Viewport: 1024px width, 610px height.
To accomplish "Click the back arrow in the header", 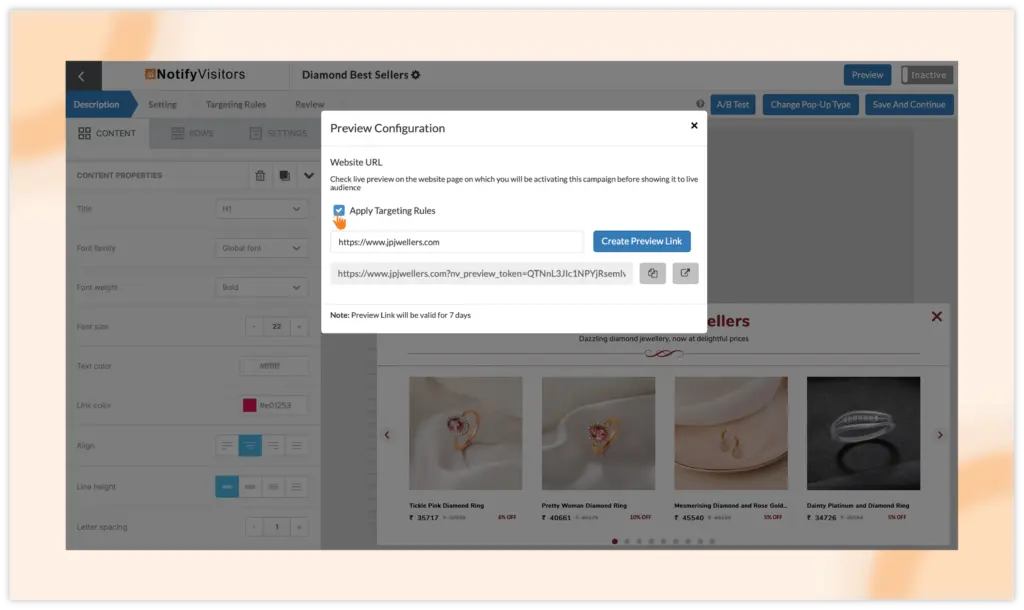I will pyautogui.click(x=82, y=76).
